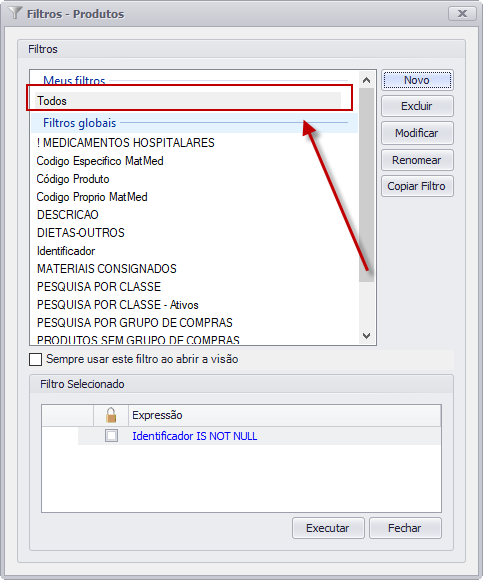The image size is (483, 580).
Task: Click the 'Identificador IS NOT NULL' expression
Action: (x=195, y=436)
